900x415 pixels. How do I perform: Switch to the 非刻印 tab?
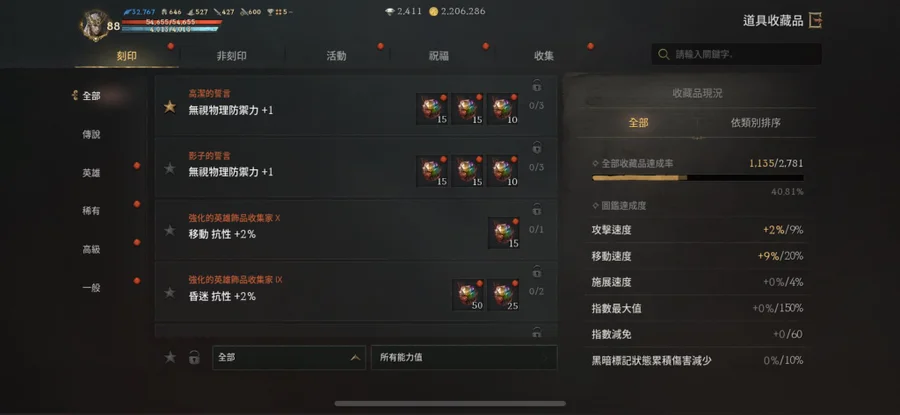tap(232, 56)
